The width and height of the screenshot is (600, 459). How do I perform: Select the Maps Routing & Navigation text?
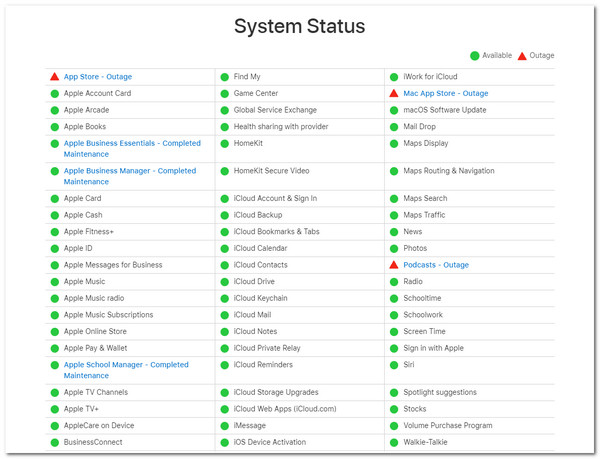pyautogui.click(x=449, y=171)
